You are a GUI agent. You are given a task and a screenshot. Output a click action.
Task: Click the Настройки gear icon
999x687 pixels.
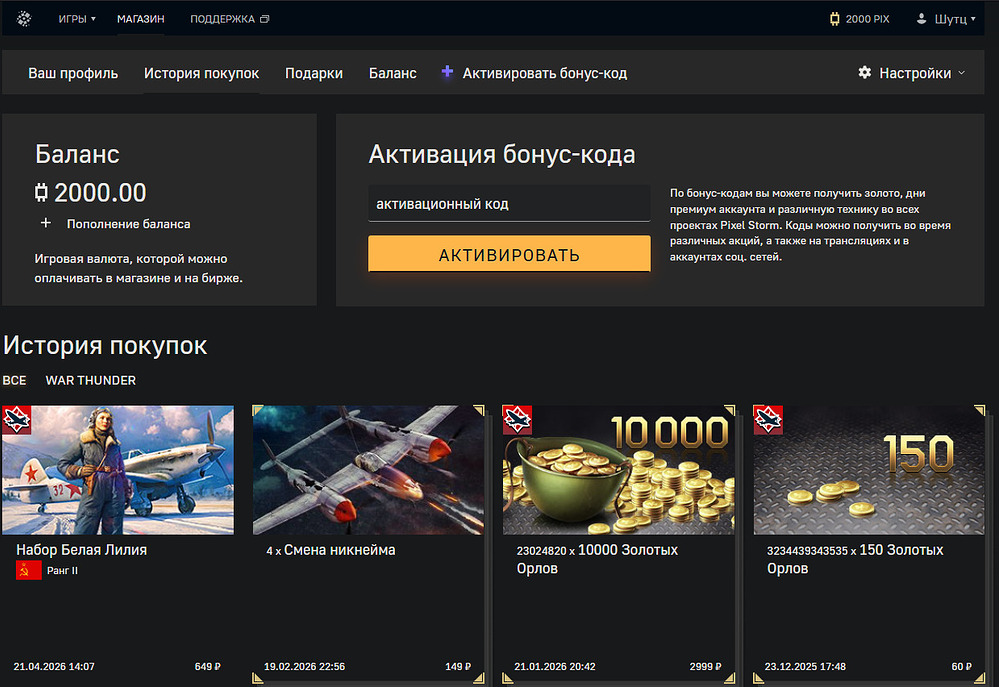(x=865, y=73)
